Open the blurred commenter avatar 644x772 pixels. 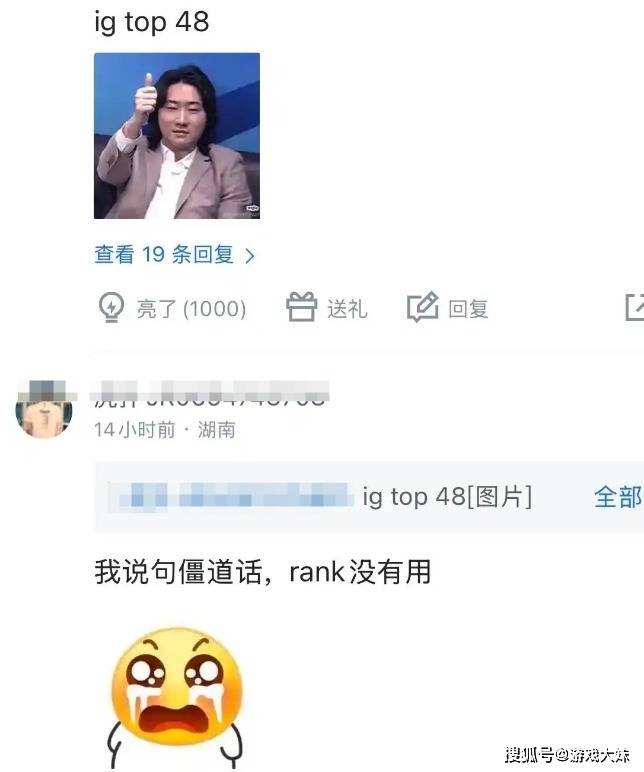pos(45,410)
